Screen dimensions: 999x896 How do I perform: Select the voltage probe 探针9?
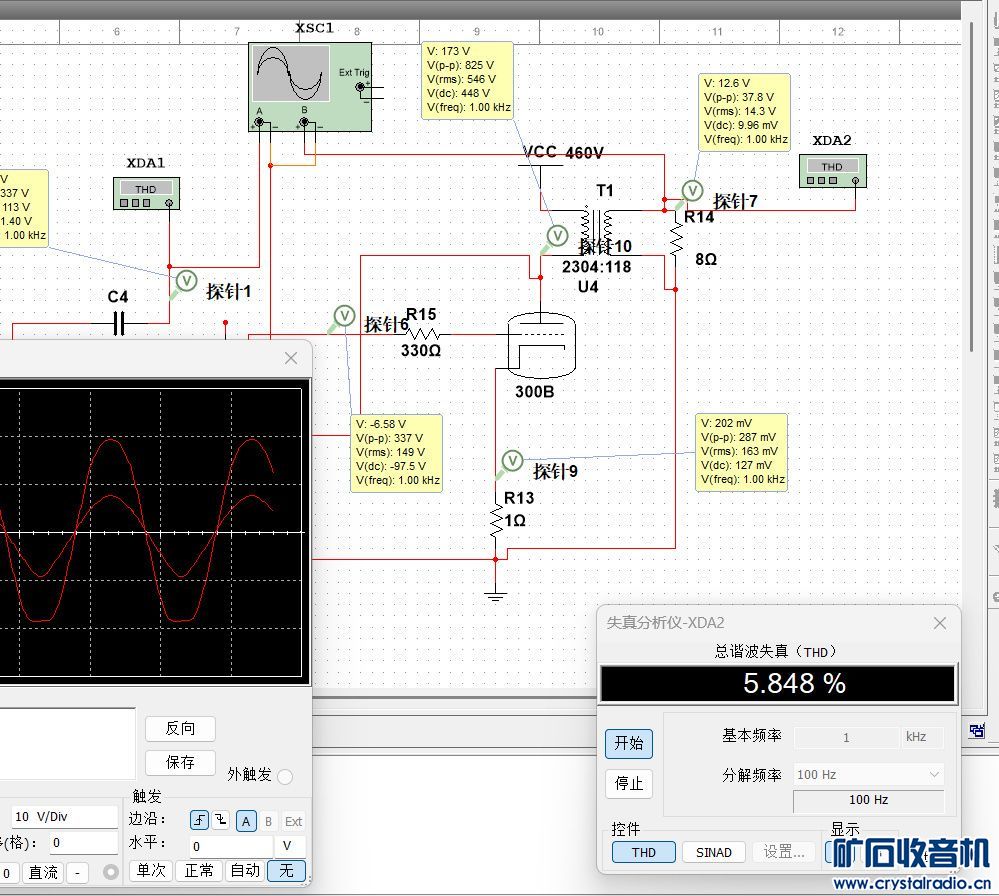[511, 461]
